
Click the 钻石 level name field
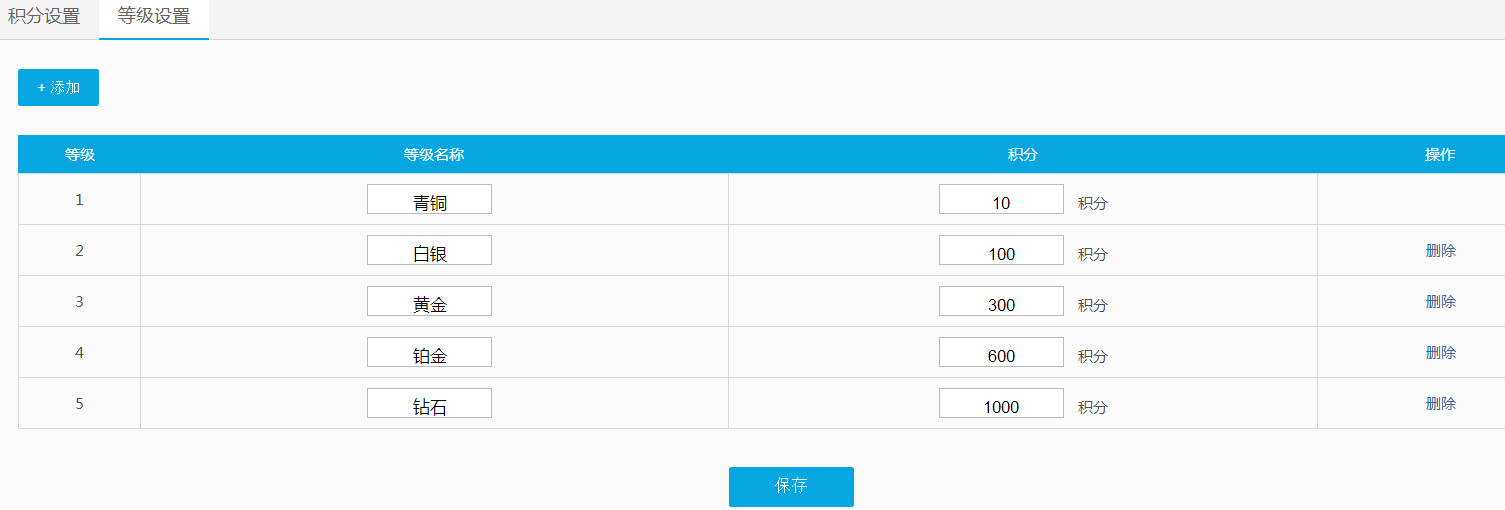tap(429, 403)
